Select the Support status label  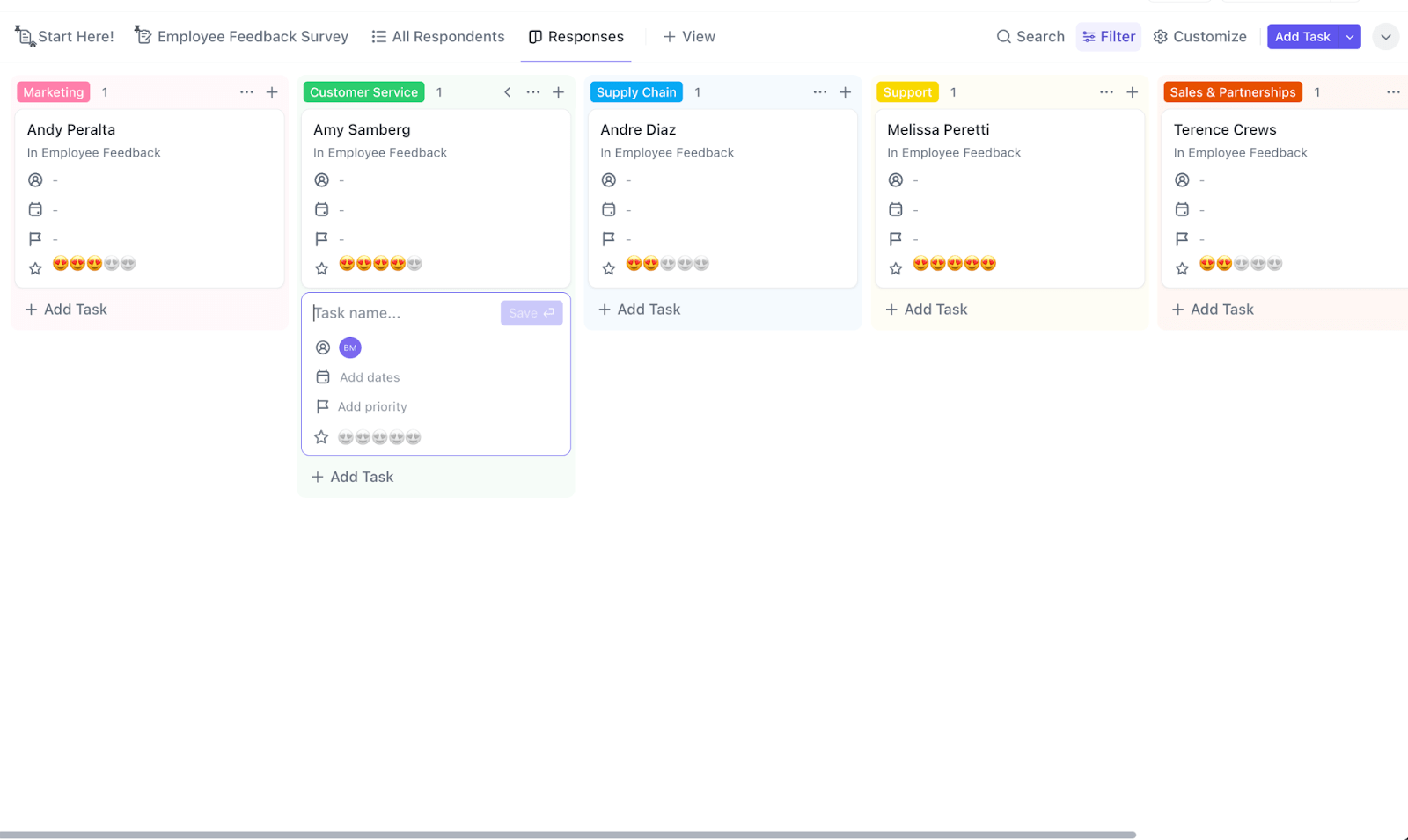click(907, 92)
